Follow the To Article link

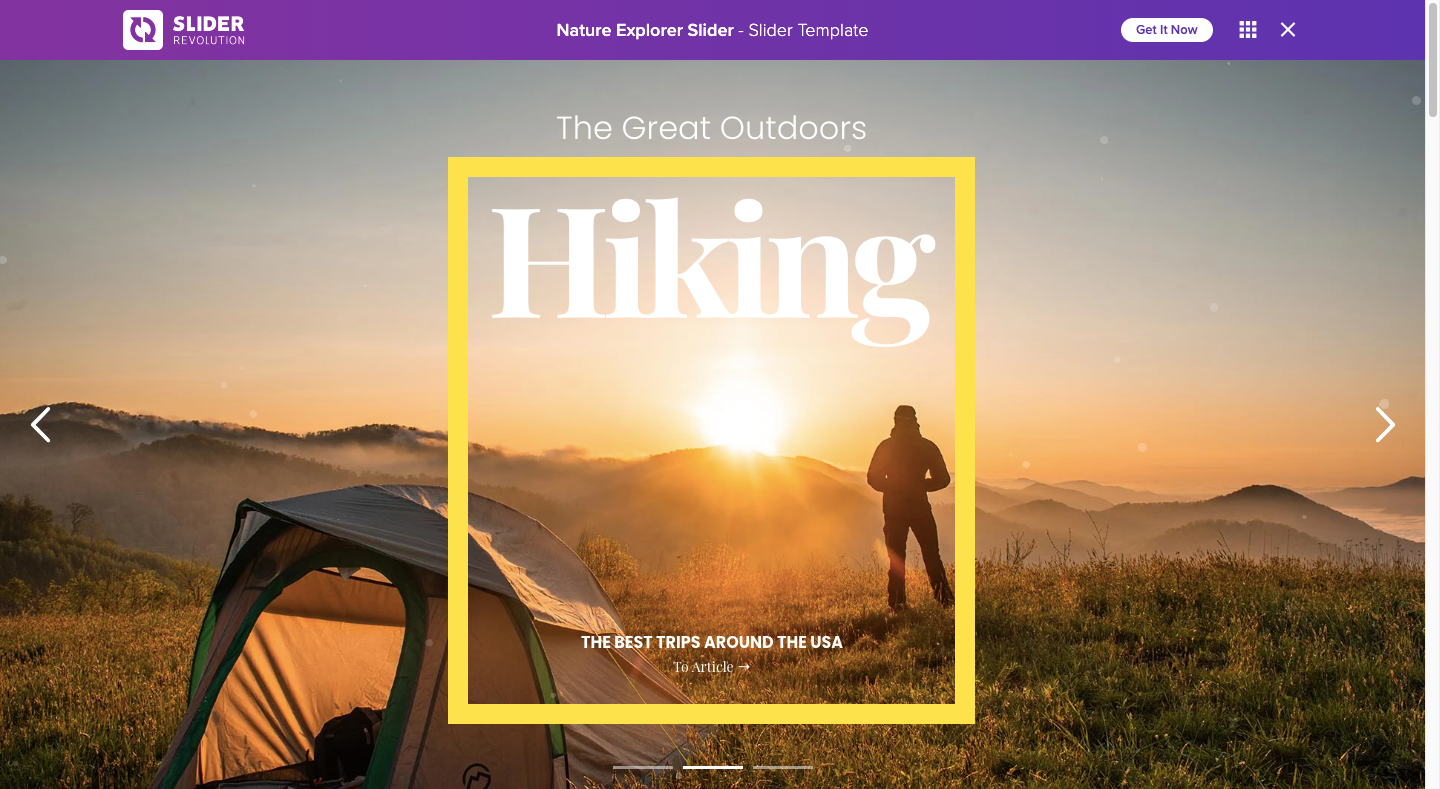click(x=711, y=667)
